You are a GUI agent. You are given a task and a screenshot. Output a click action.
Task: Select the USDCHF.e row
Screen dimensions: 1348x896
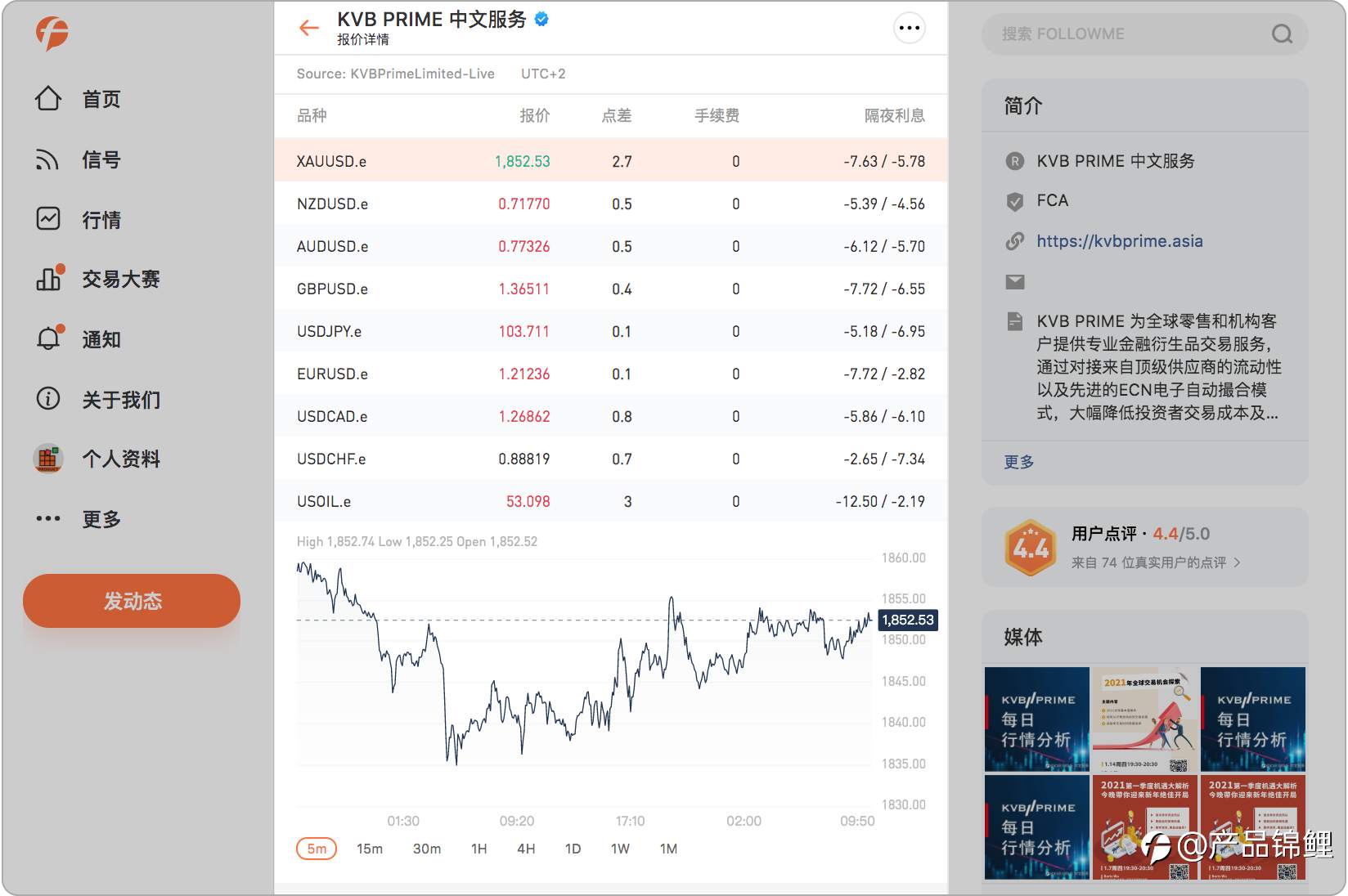pos(610,458)
